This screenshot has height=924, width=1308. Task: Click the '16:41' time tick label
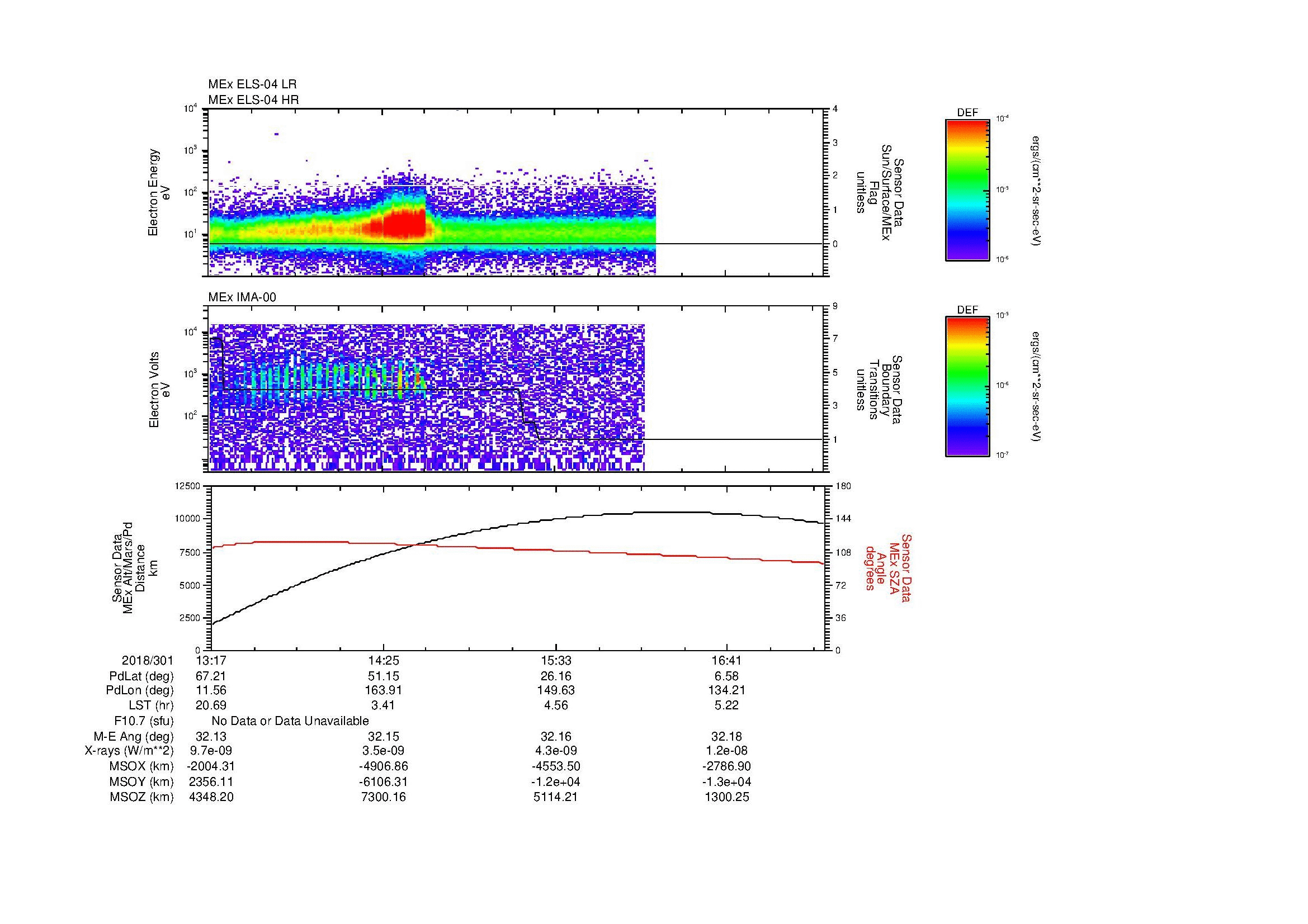(x=727, y=661)
